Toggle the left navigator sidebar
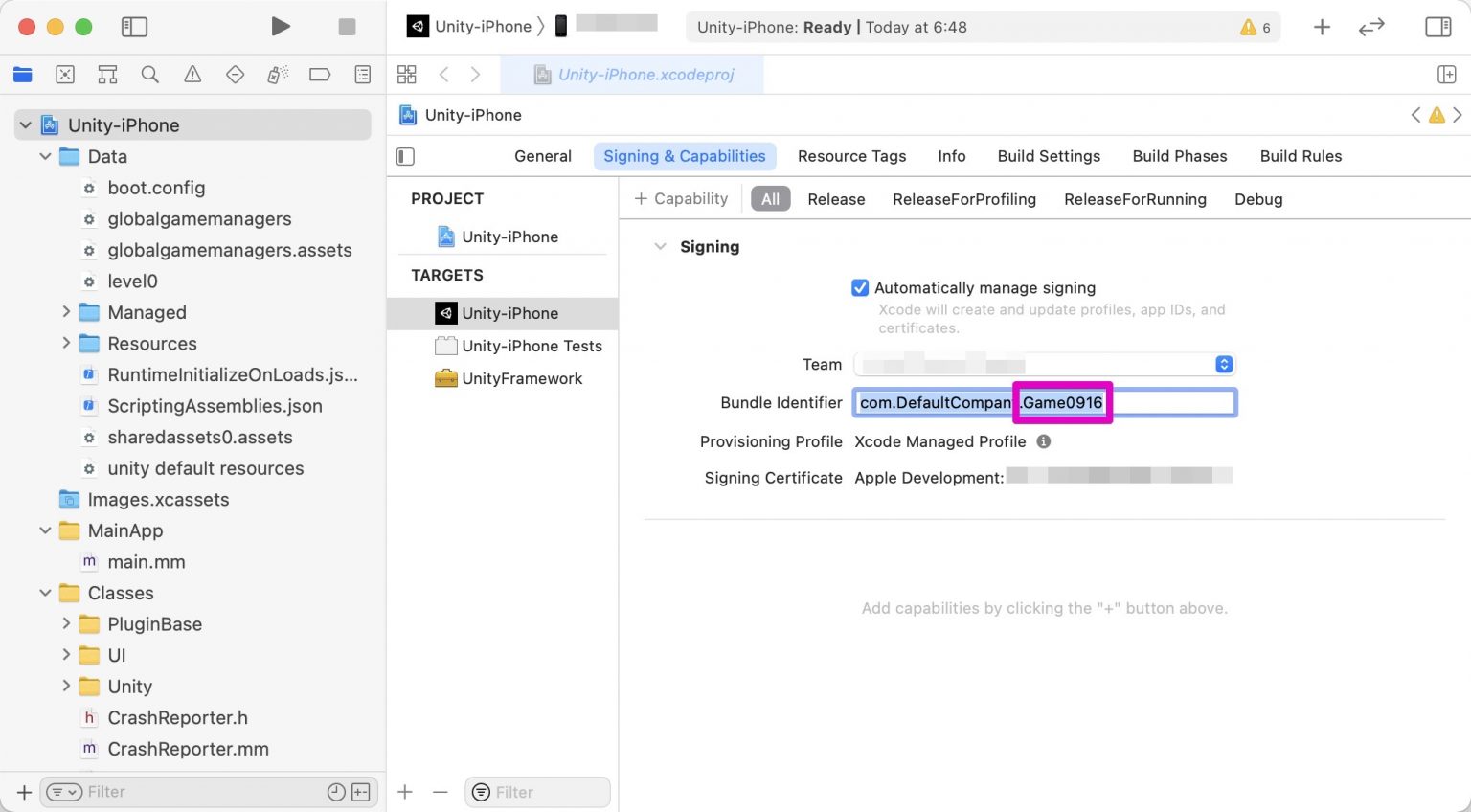Screen dimensions: 1471x812 tap(134, 27)
